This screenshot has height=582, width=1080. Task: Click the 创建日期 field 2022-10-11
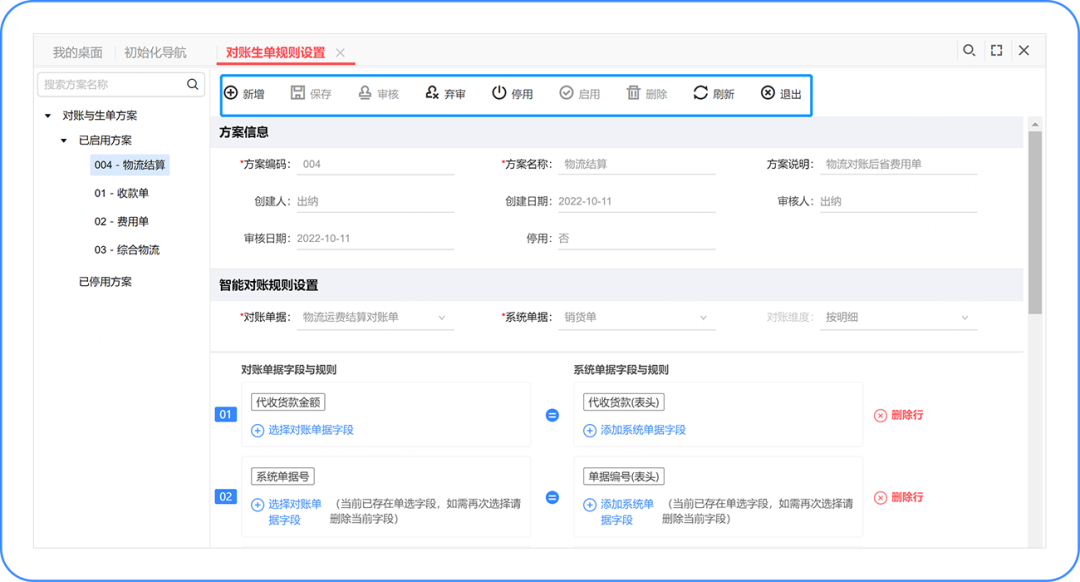[636, 201]
